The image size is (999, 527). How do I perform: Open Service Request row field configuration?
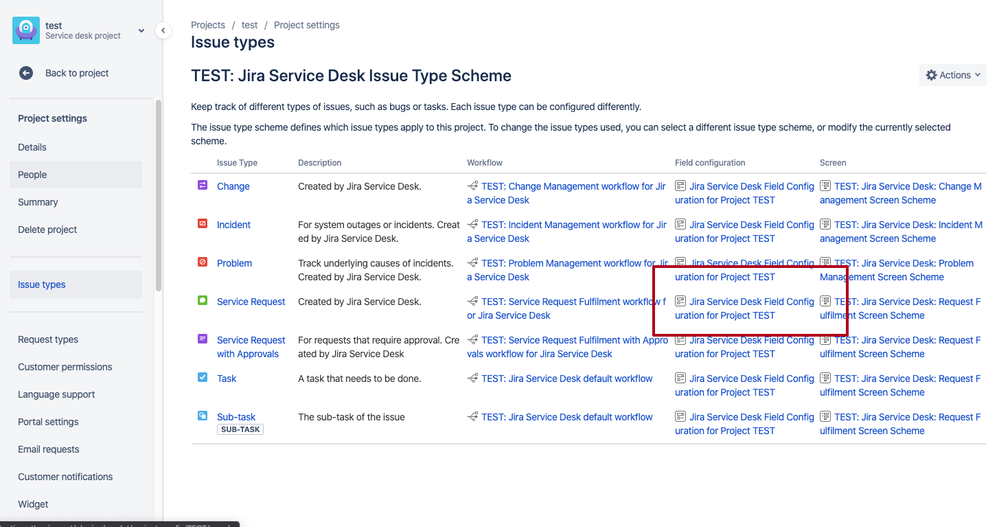coord(745,308)
